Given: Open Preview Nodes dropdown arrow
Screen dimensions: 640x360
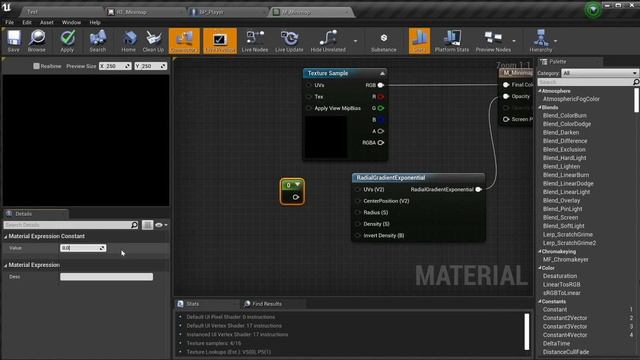Looking at the screenshot, I should pos(514,41).
